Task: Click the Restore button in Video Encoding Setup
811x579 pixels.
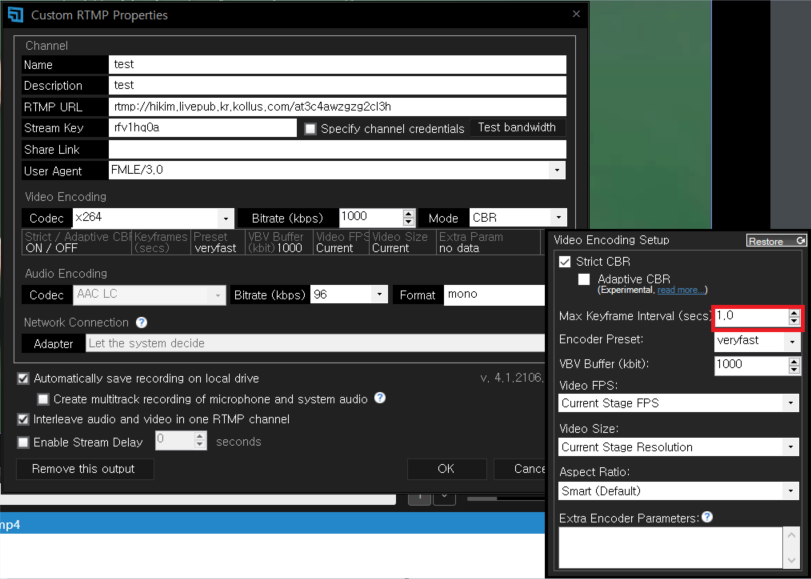Action: point(775,241)
